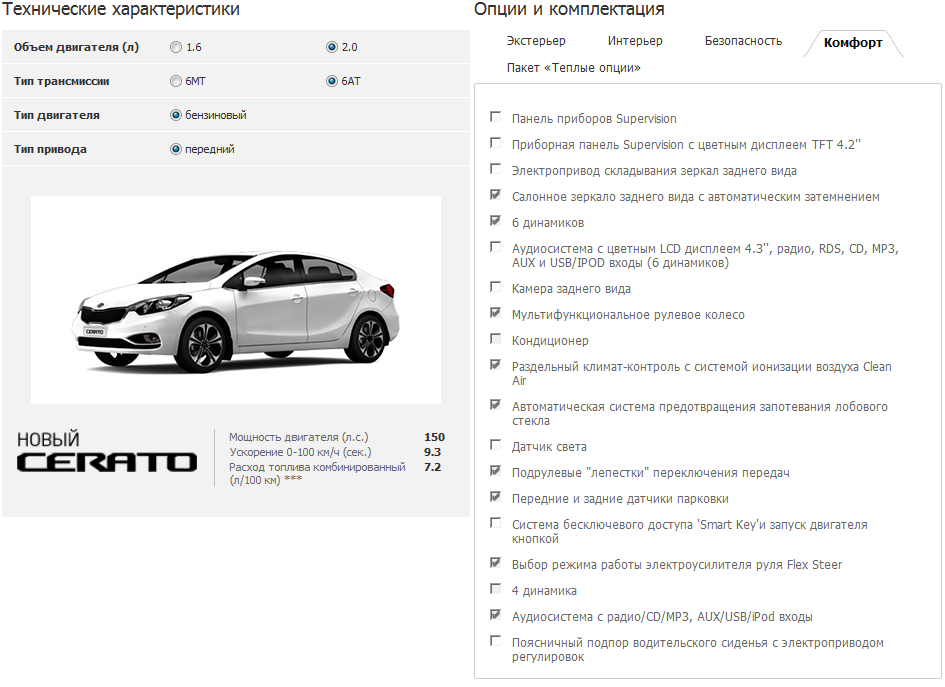Tick the Supervision TFT 4.2'' display checkbox

pos(495,143)
